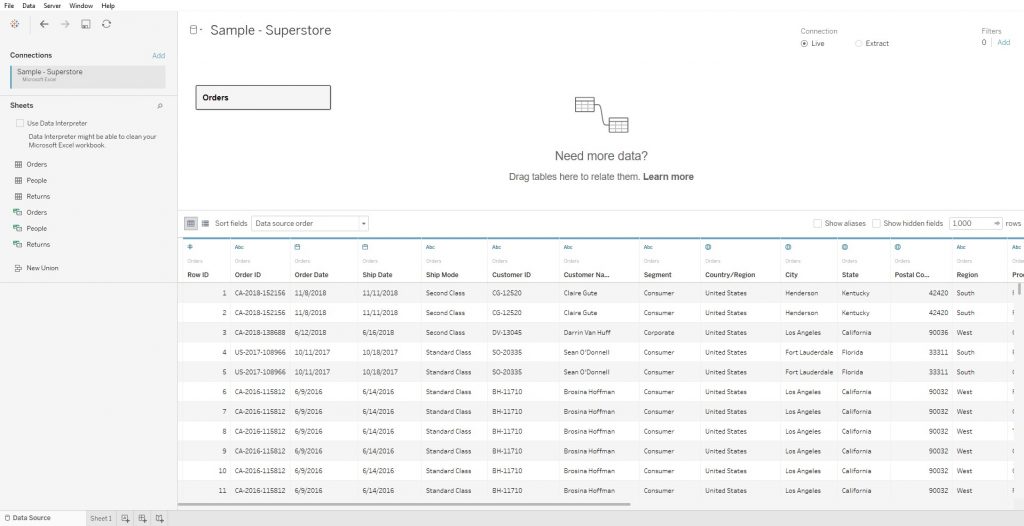This screenshot has width=1024, height=526.
Task: Click number type icon above Row ID
Action: point(190,247)
